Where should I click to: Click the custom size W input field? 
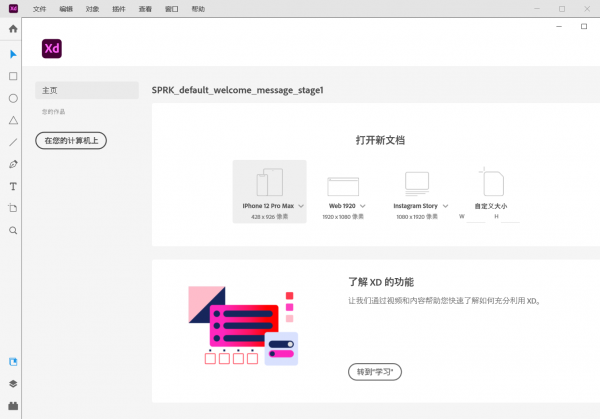click(x=476, y=216)
